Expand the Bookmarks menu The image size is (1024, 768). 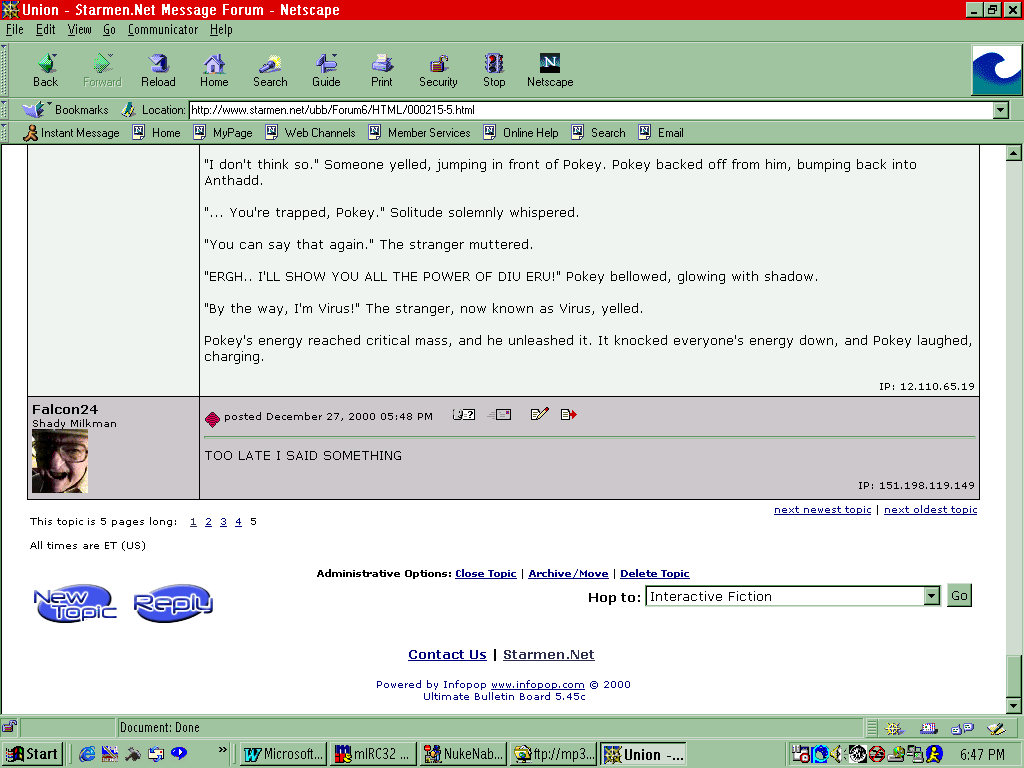[69, 110]
